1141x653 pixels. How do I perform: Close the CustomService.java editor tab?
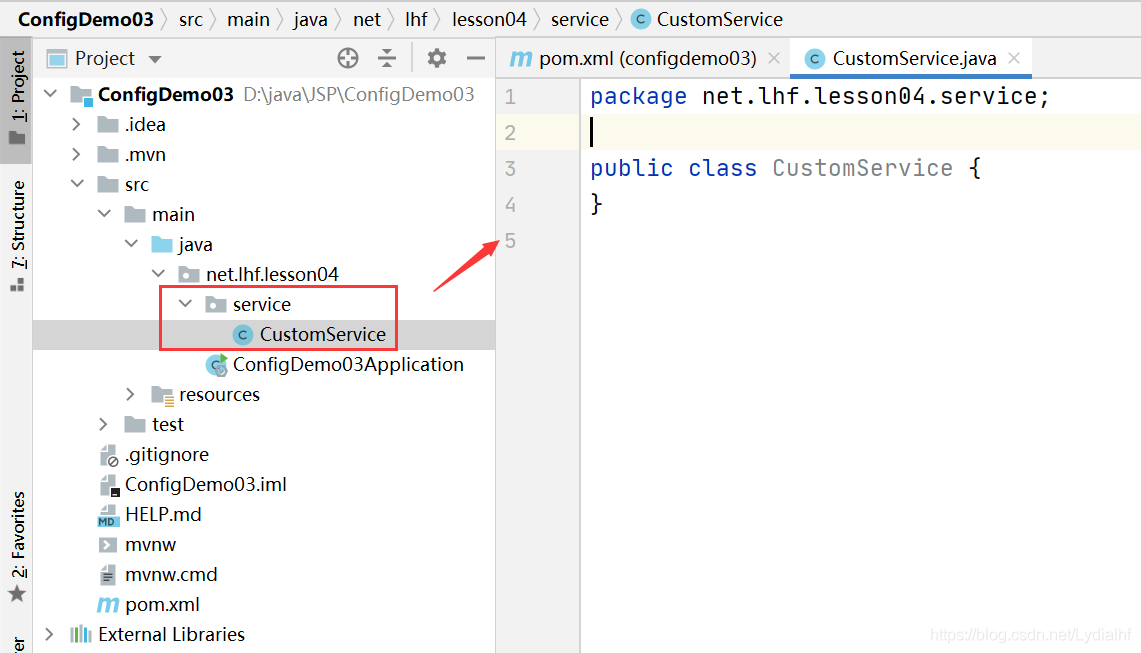click(x=1014, y=58)
